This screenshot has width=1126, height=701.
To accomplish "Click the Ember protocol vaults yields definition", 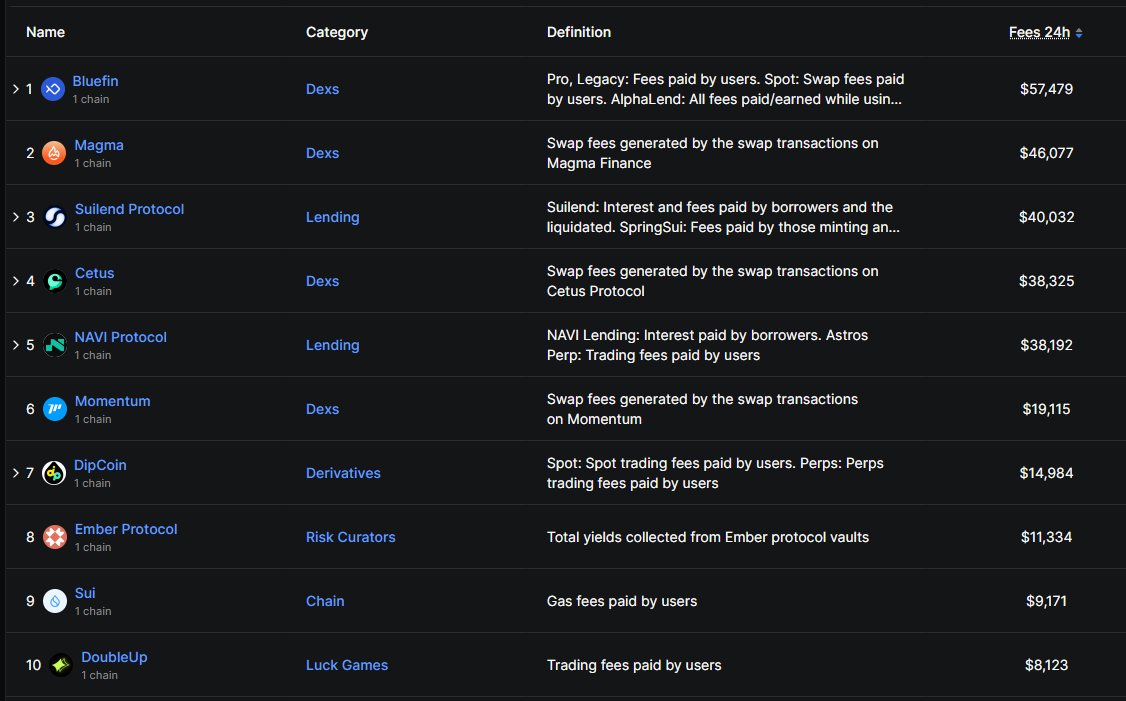I will [707, 537].
